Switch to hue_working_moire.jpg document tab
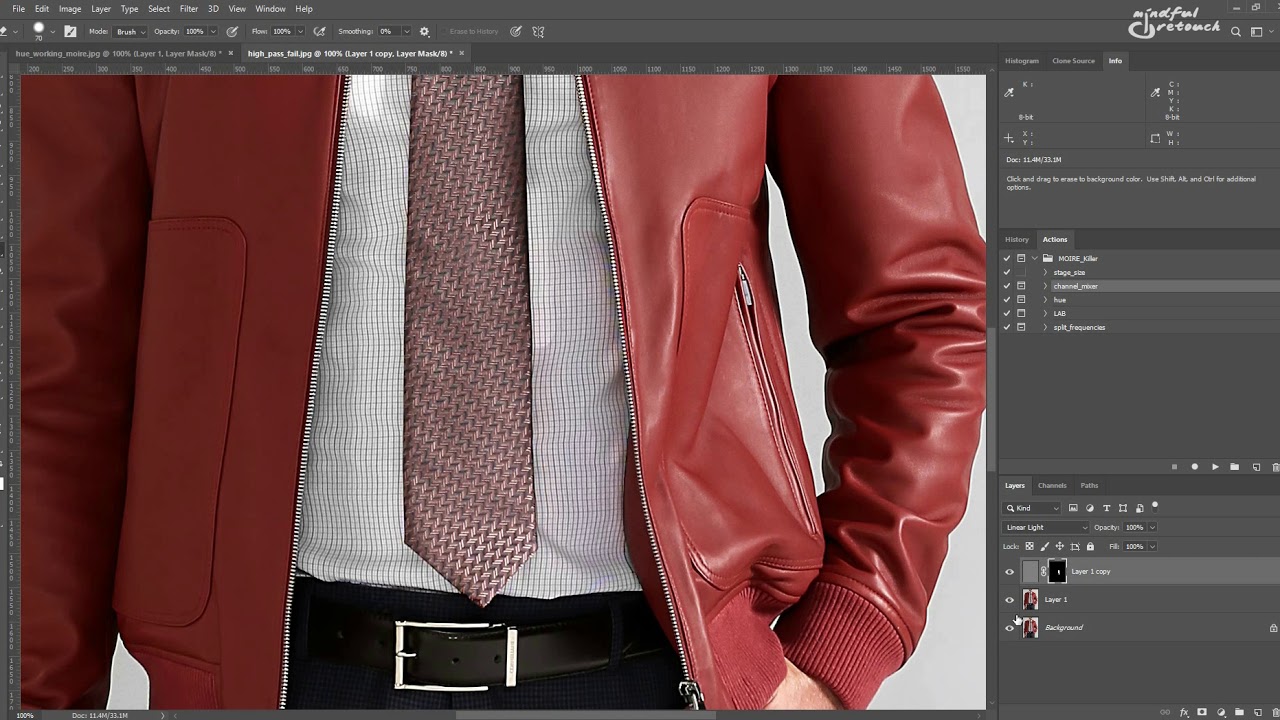The height and width of the screenshot is (720, 1280). tap(120, 53)
